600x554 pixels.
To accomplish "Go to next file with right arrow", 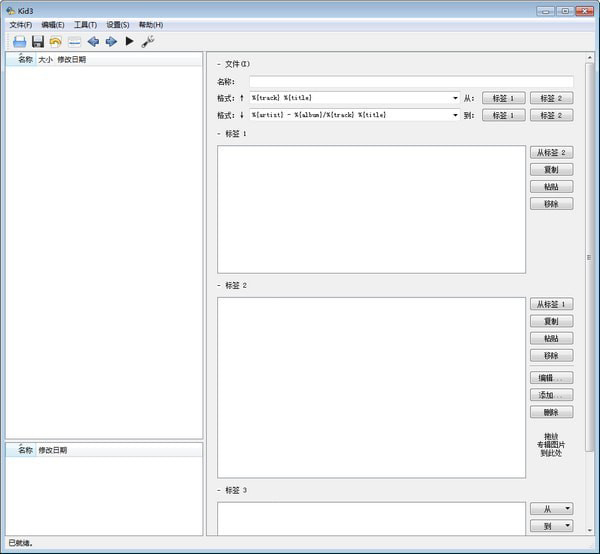I will (x=111, y=42).
